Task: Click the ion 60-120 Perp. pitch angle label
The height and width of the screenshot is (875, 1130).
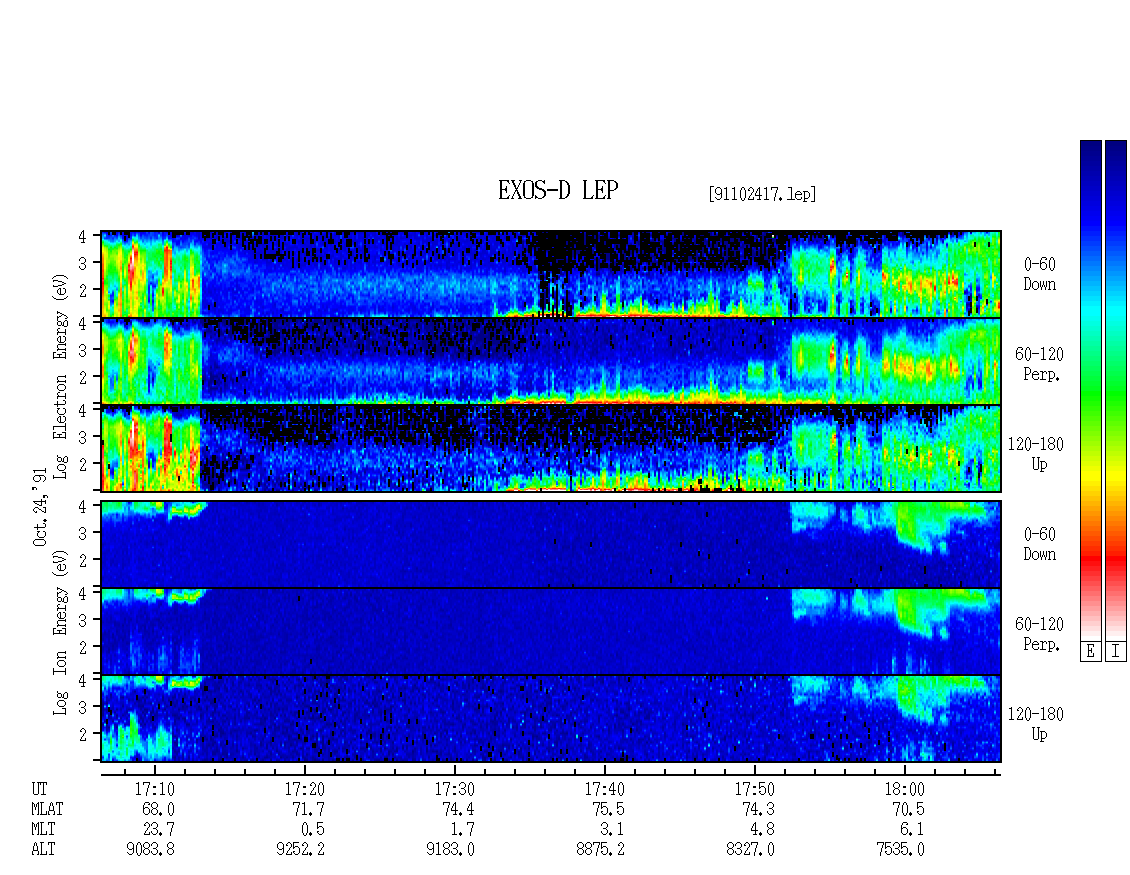Action: pos(1039,634)
